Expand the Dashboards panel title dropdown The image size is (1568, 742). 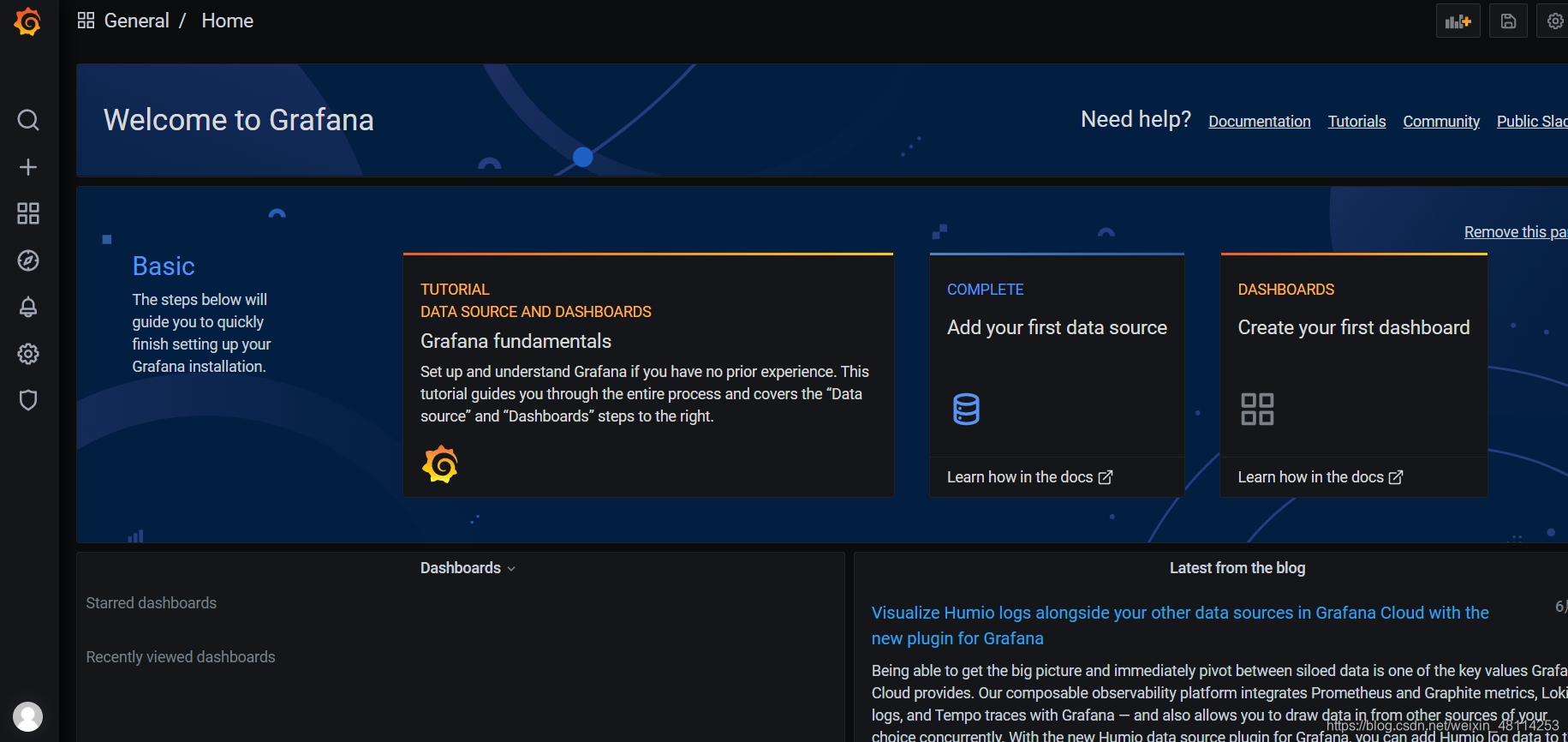(x=468, y=568)
